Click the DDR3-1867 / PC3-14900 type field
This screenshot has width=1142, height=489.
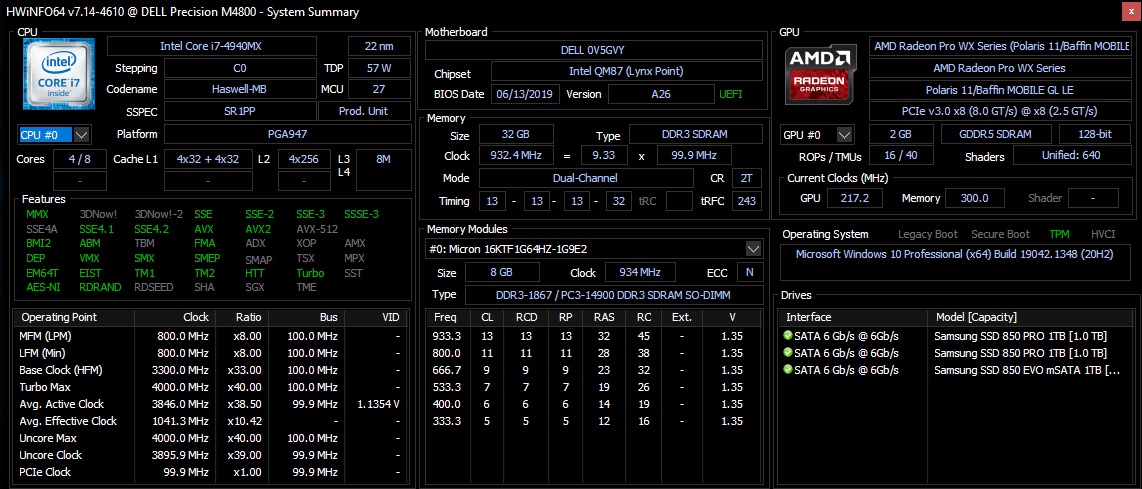click(613, 295)
